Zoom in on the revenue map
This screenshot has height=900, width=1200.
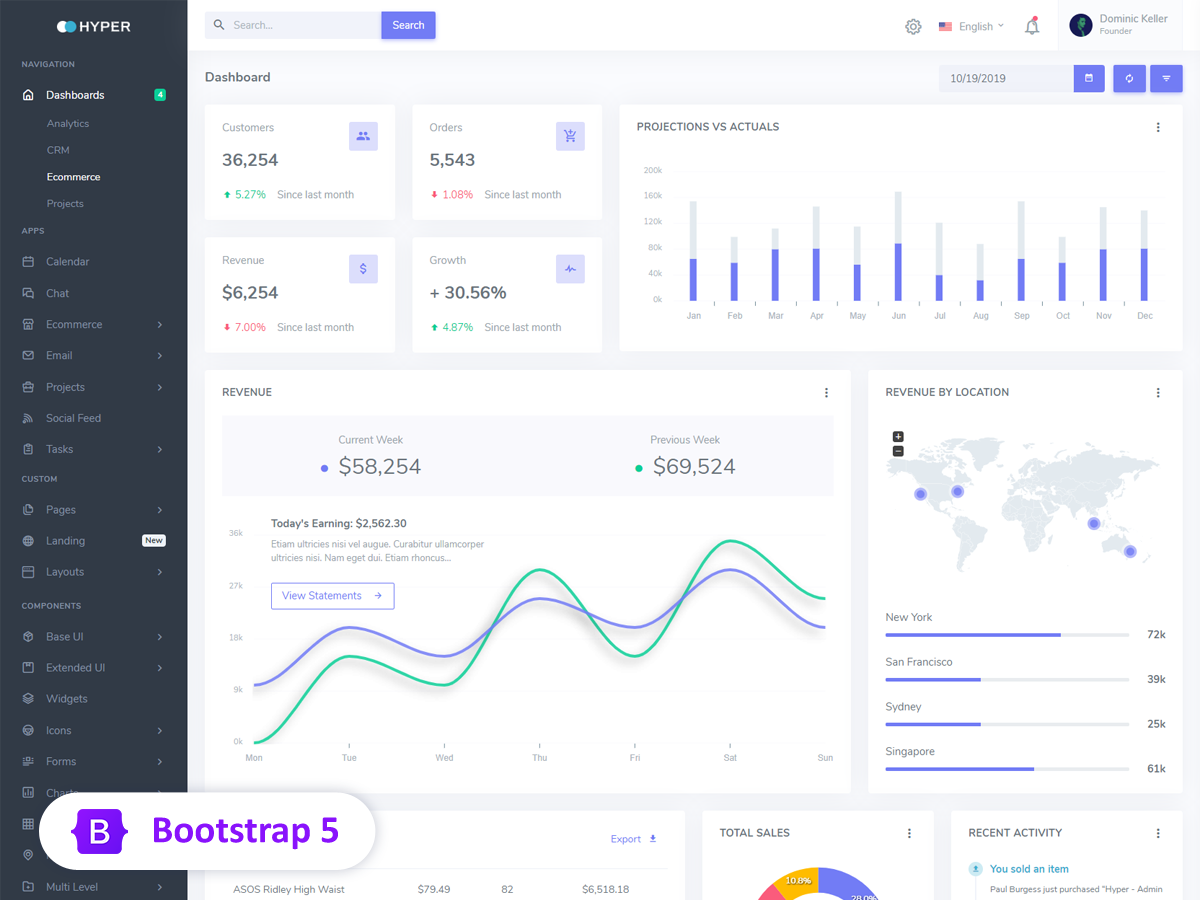(898, 437)
